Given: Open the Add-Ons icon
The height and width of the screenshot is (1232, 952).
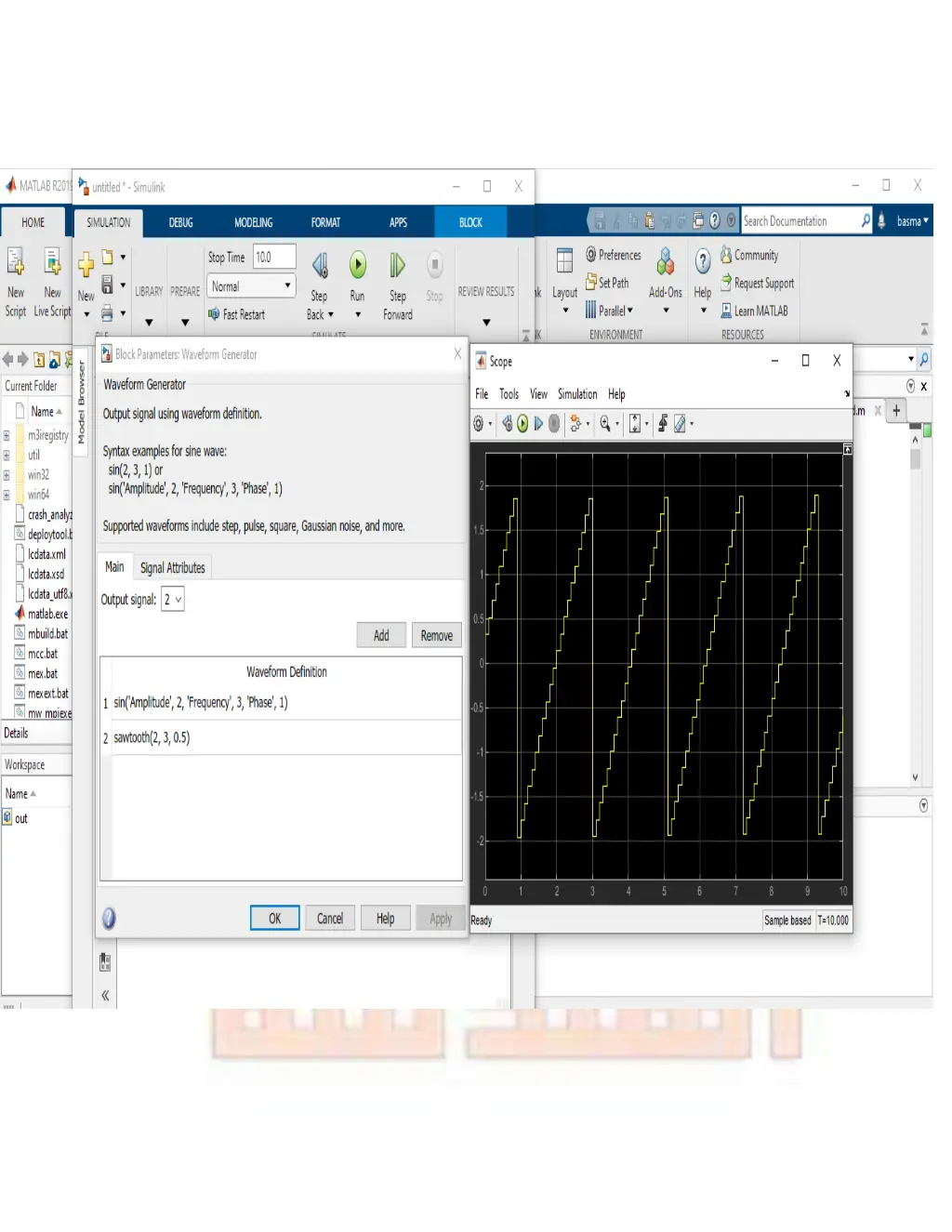Looking at the screenshot, I should 666,261.
